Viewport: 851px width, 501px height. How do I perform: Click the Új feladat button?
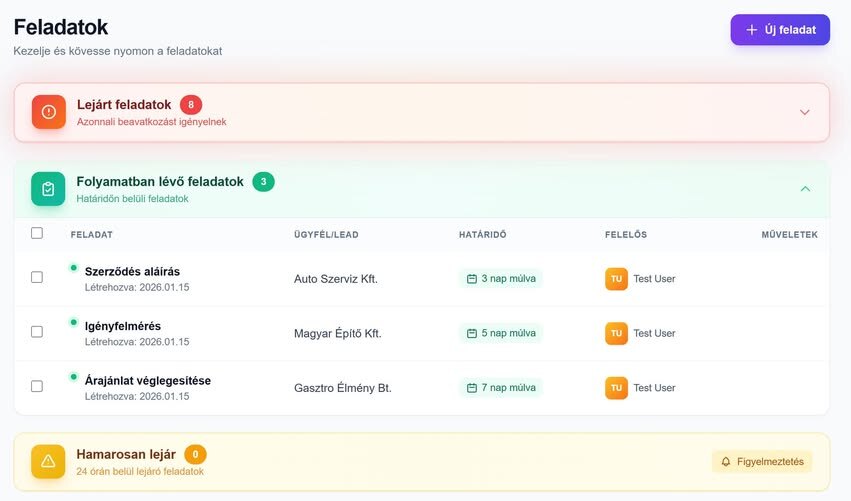click(x=780, y=30)
